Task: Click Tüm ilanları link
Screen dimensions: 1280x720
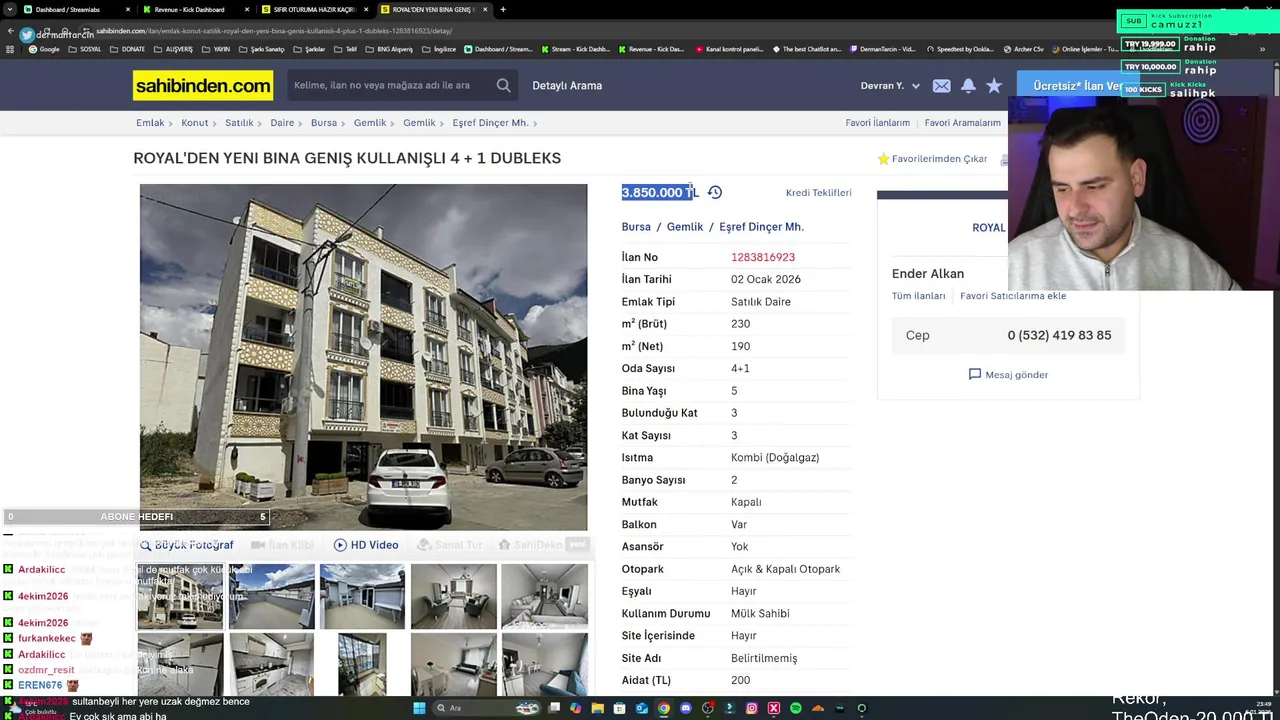Action: 918,296
